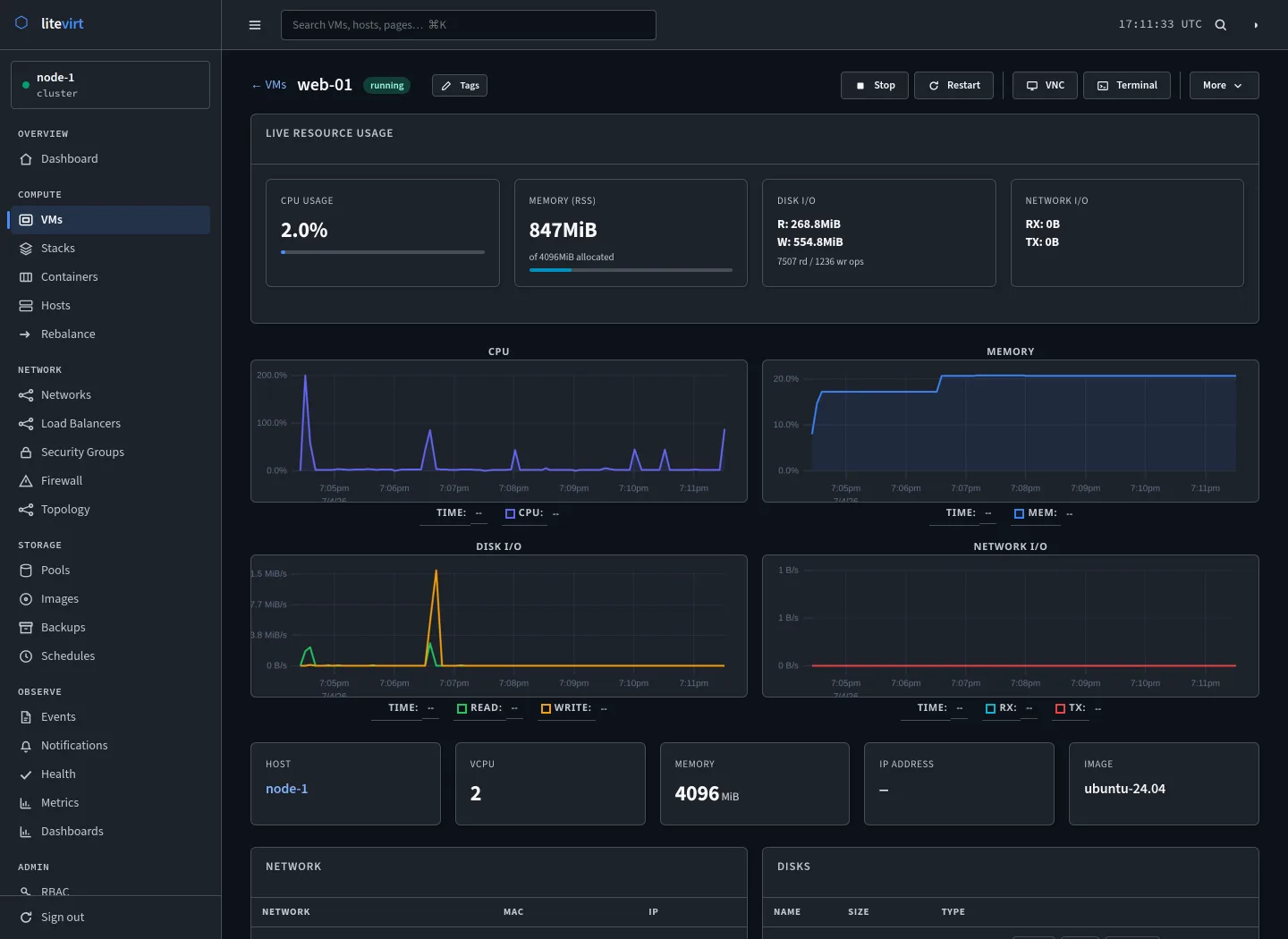Click the ubuntu-24.04 image value
This screenshot has height=939, width=1288.
(1124, 789)
